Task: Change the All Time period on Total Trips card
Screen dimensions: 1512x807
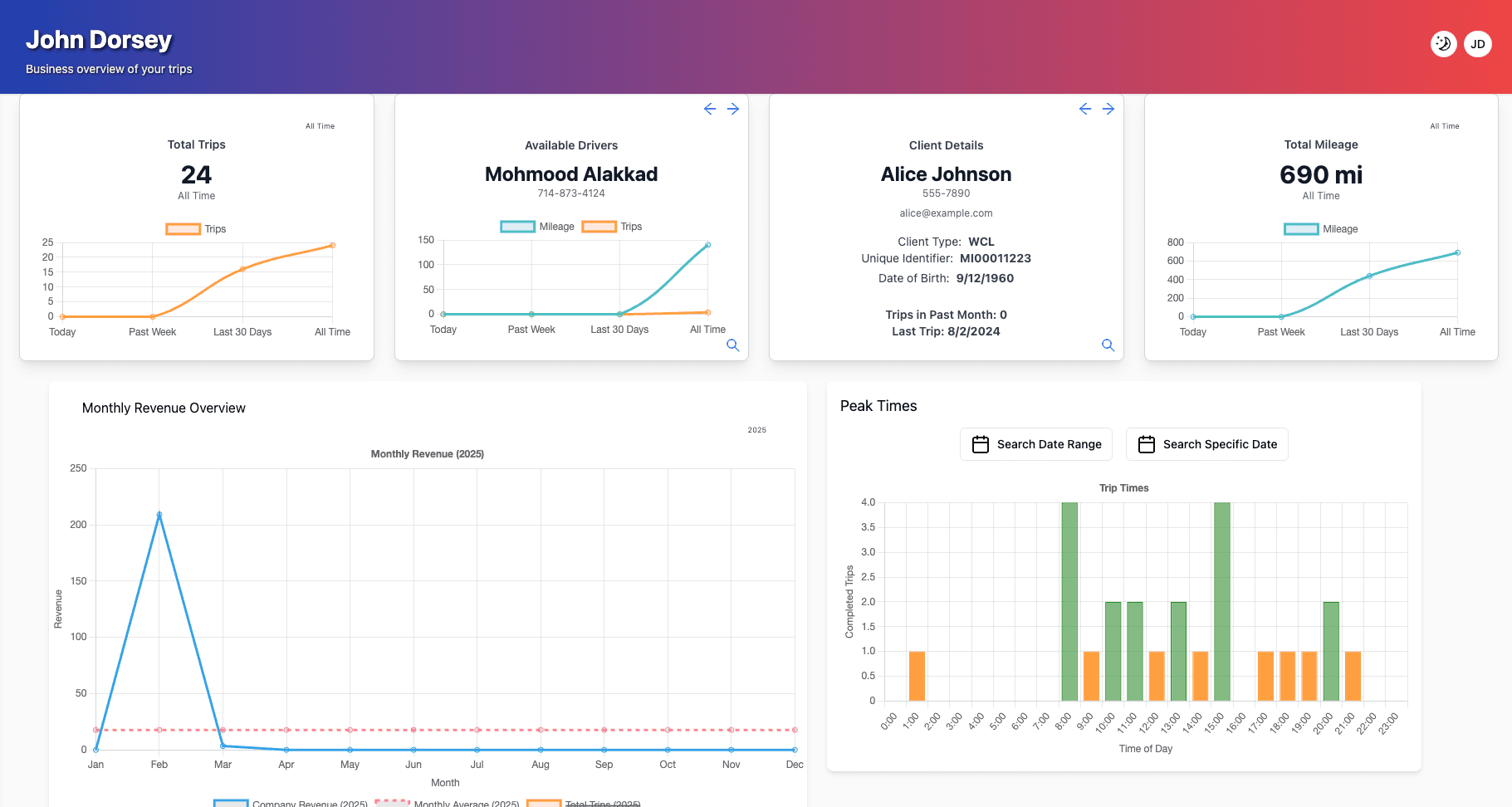Action: [320, 126]
